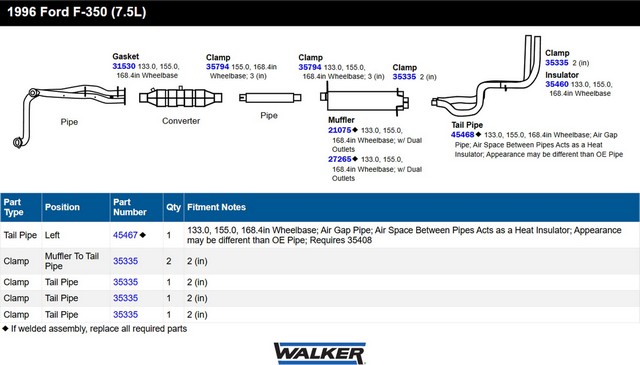Open clamp 35794 for 155.0, 168.4in wheelbase
Viewport: 640px width, 365px height.
(217, 67)
